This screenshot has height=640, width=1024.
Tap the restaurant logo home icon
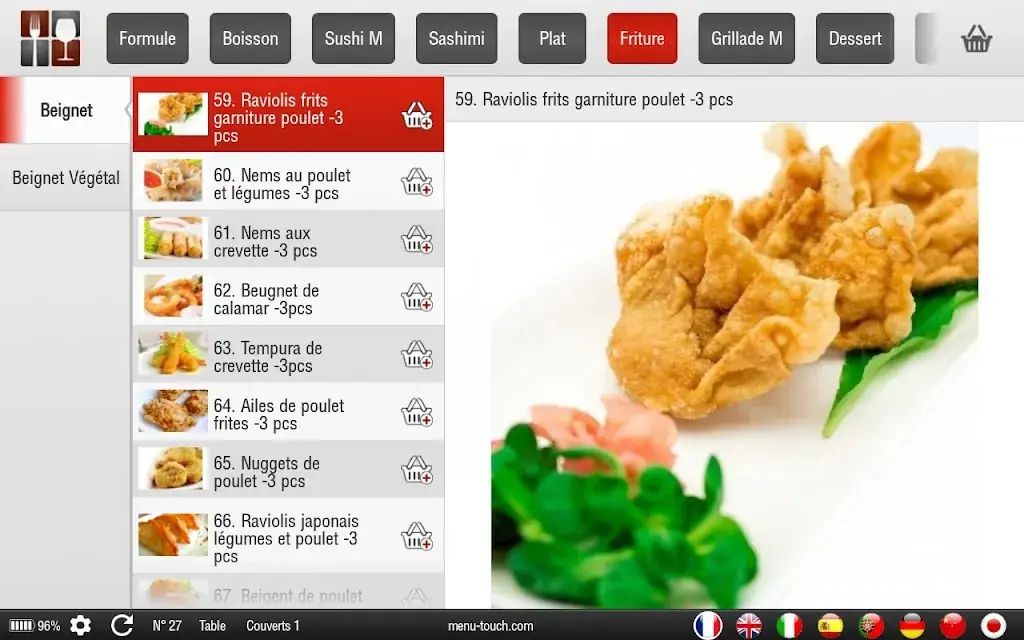pyautogui.click(x=50, y=38)
